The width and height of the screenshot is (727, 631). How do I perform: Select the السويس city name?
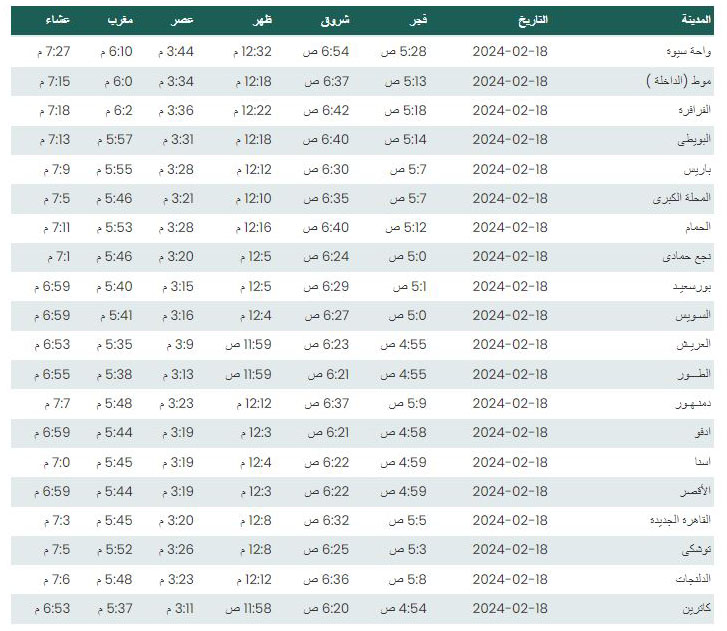pyautogui.click(x=693, y=316)
